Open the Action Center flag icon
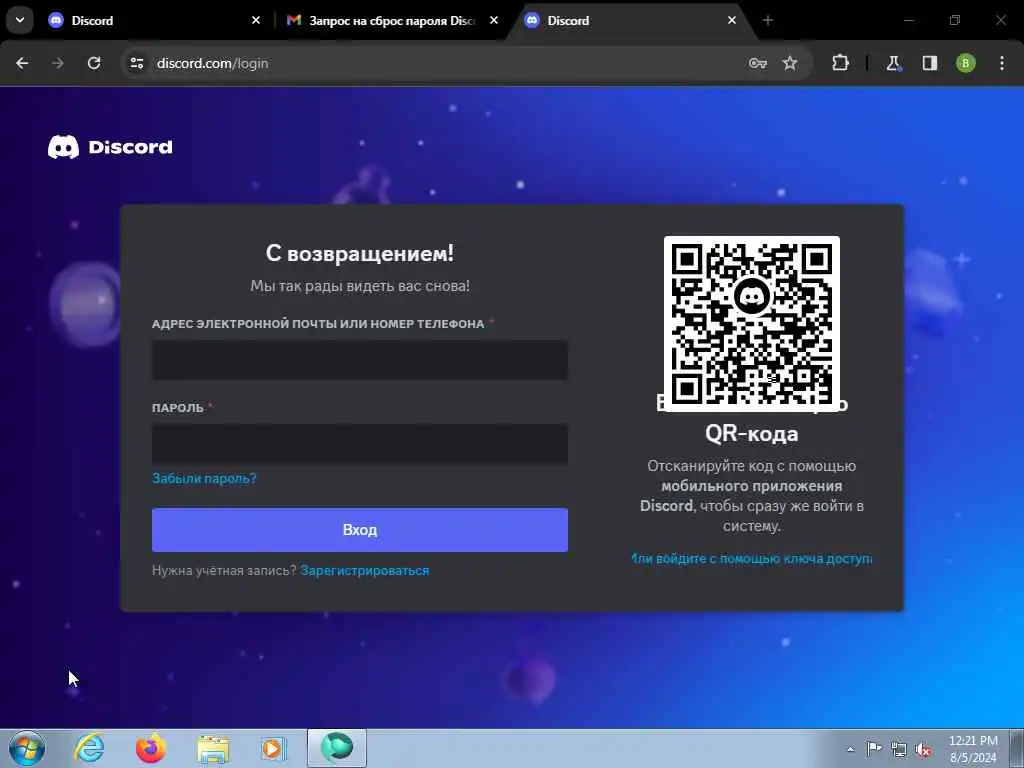The image size is (1024, 768). 874,748
